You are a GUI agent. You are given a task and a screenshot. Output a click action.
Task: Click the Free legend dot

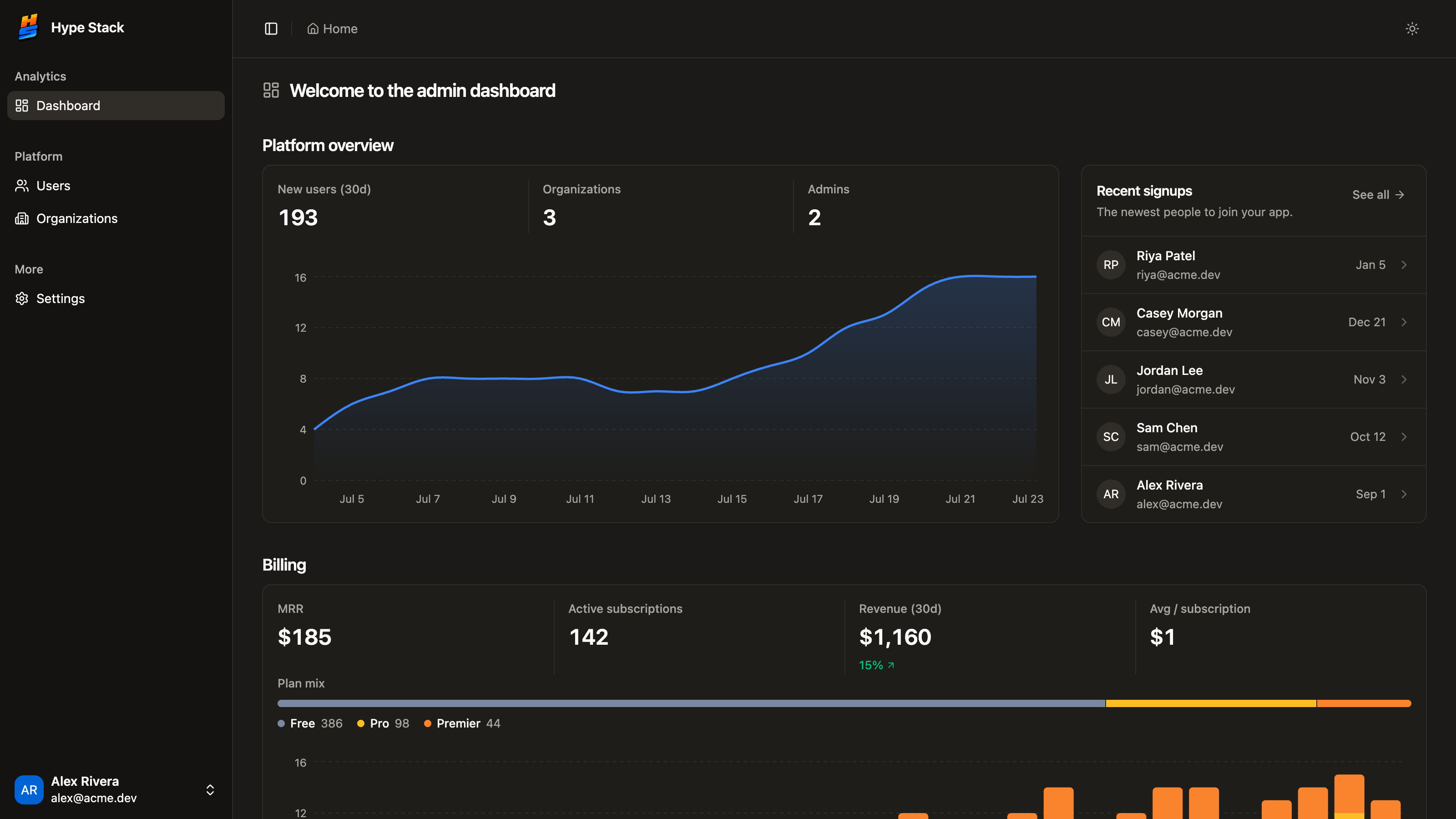(x=281, y=724)
